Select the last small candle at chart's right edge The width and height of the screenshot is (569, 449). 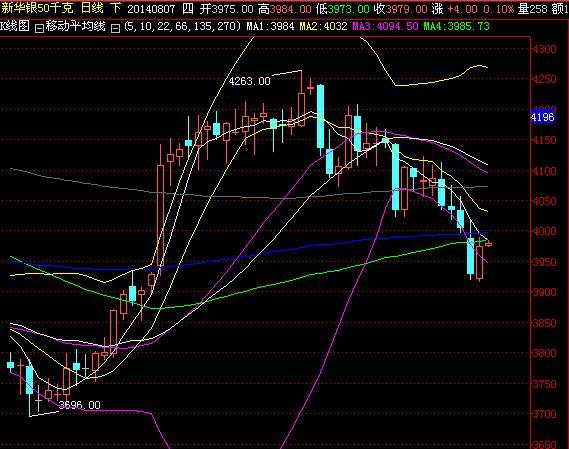488,244
